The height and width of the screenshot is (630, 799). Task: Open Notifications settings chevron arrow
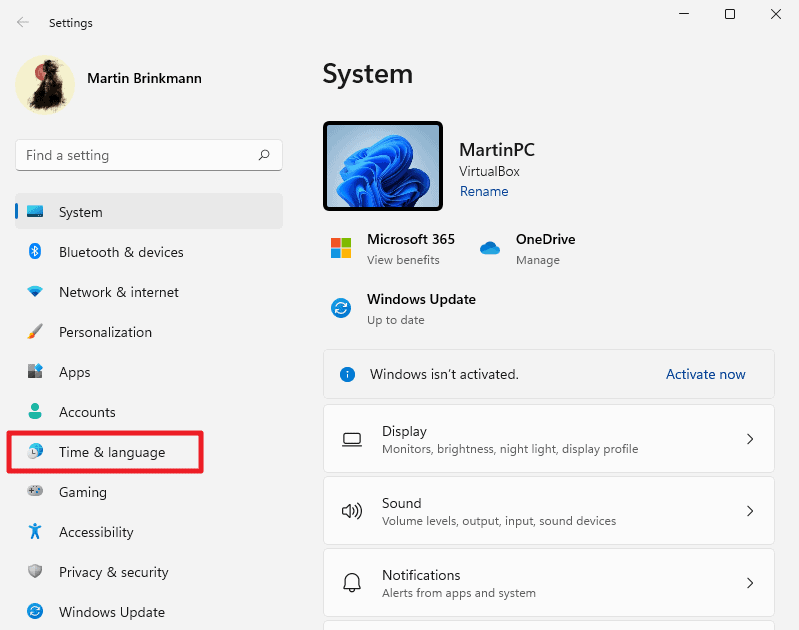(x=750, y=583)
